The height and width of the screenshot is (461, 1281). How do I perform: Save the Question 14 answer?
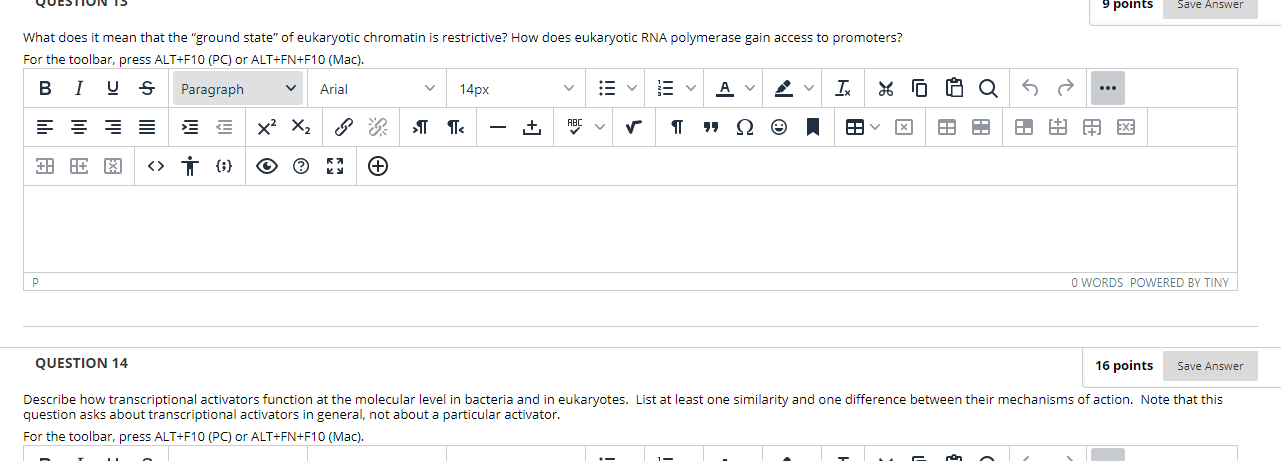(1210, 366)
